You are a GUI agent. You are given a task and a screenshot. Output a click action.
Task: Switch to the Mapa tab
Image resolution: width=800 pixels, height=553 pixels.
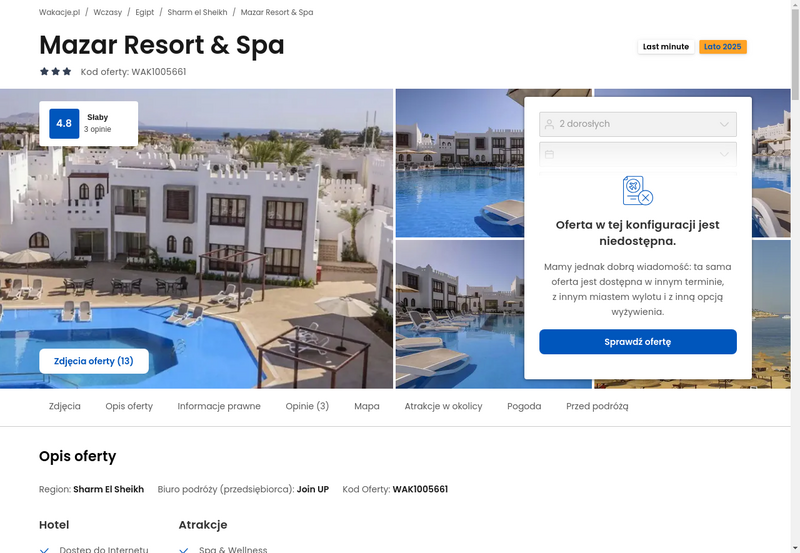point(367,406)
